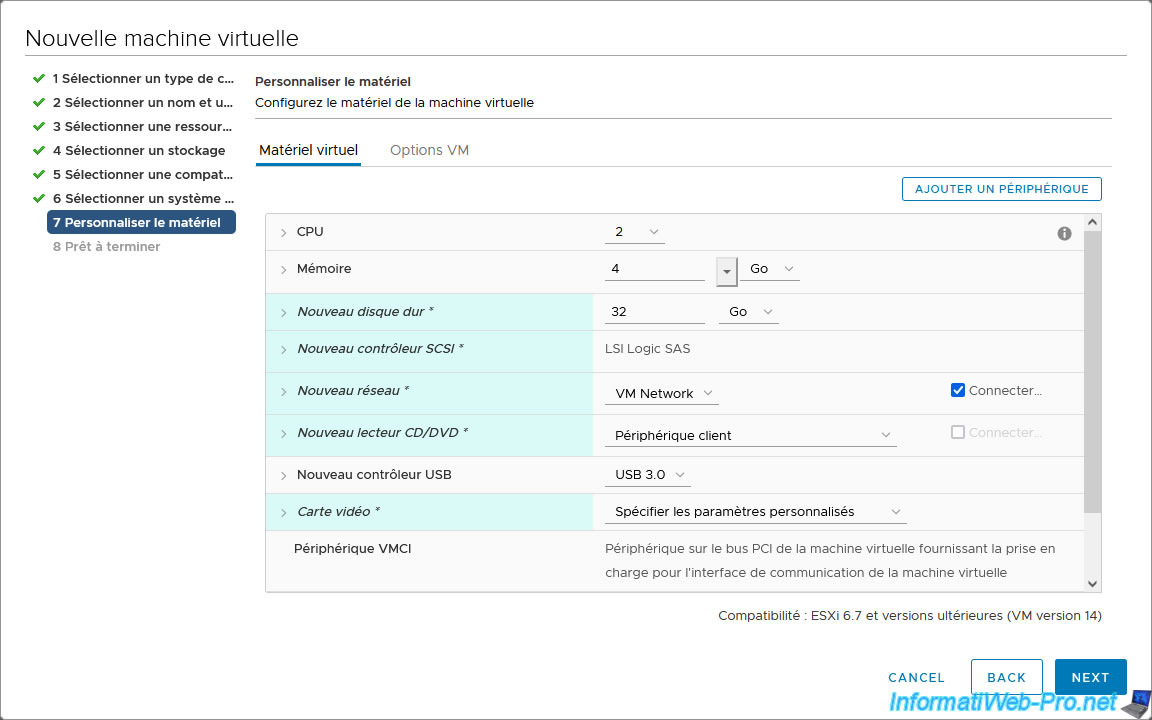1152x720 pixels.
Task: Open memory size preset dropdown arrow button
Action: [727, 270]
